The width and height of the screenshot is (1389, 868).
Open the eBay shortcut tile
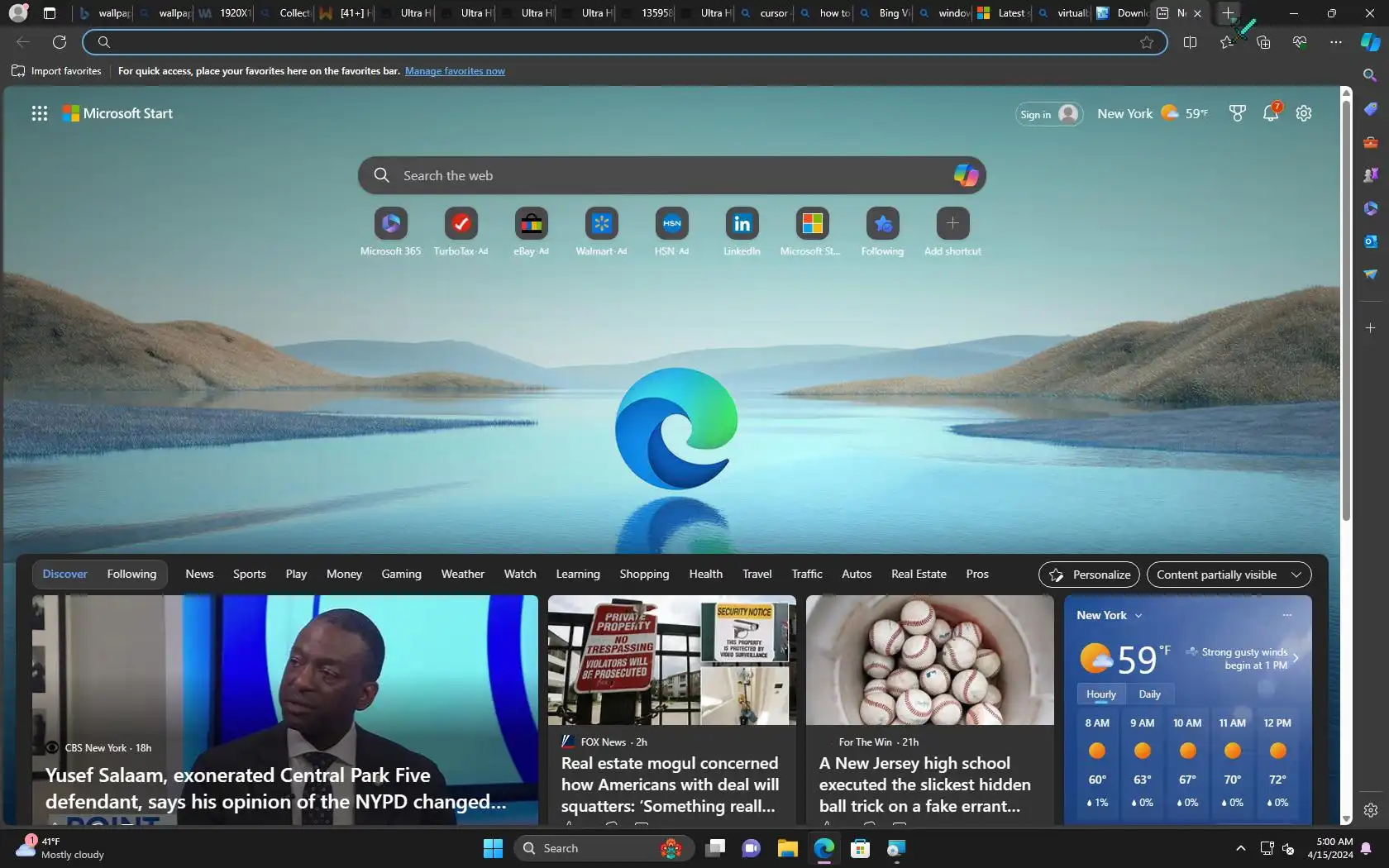pyautogui.click(x=531, y=231)
